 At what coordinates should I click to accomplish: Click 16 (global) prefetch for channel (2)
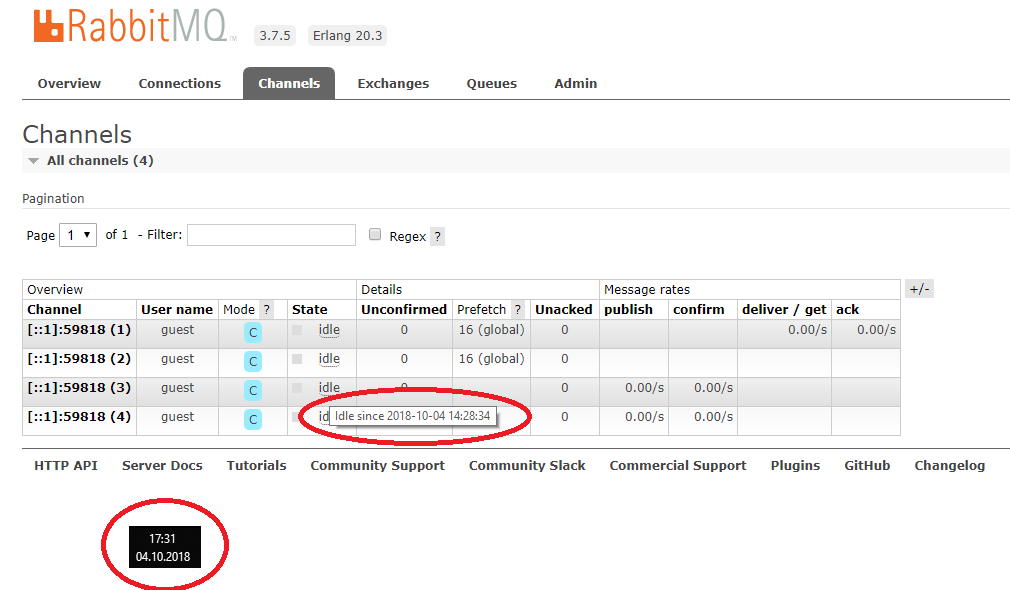coord(491,359)
